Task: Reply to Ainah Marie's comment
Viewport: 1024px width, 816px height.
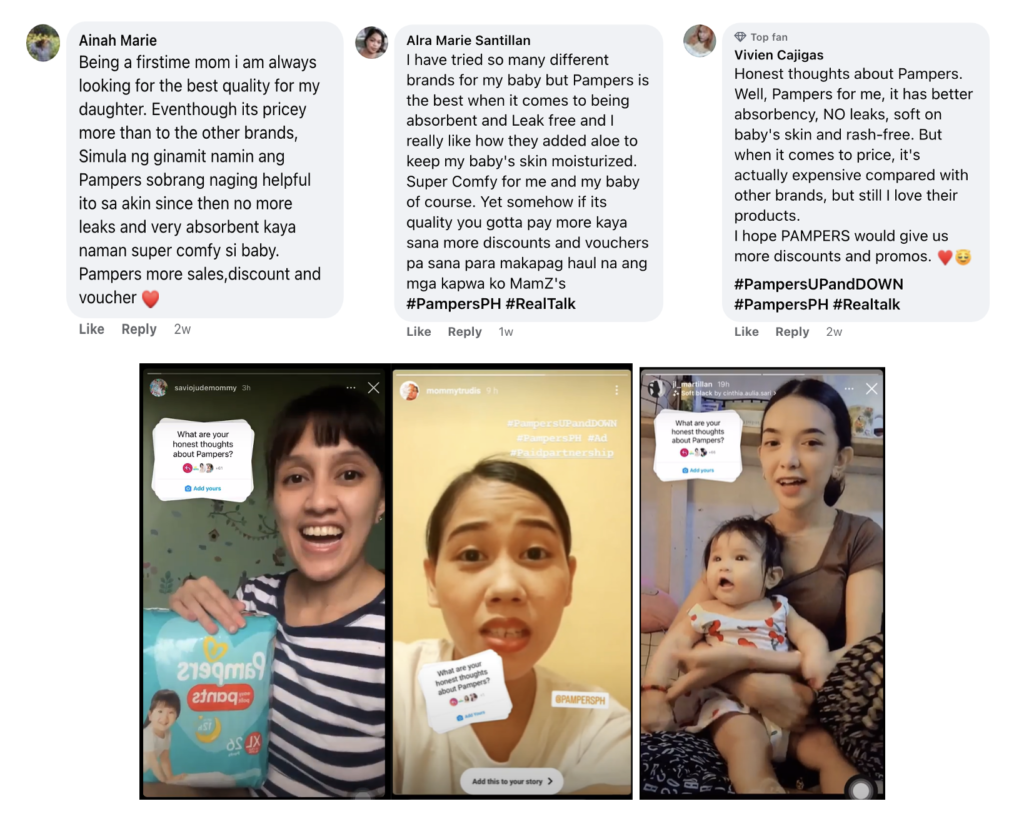Action: (139, 329)
